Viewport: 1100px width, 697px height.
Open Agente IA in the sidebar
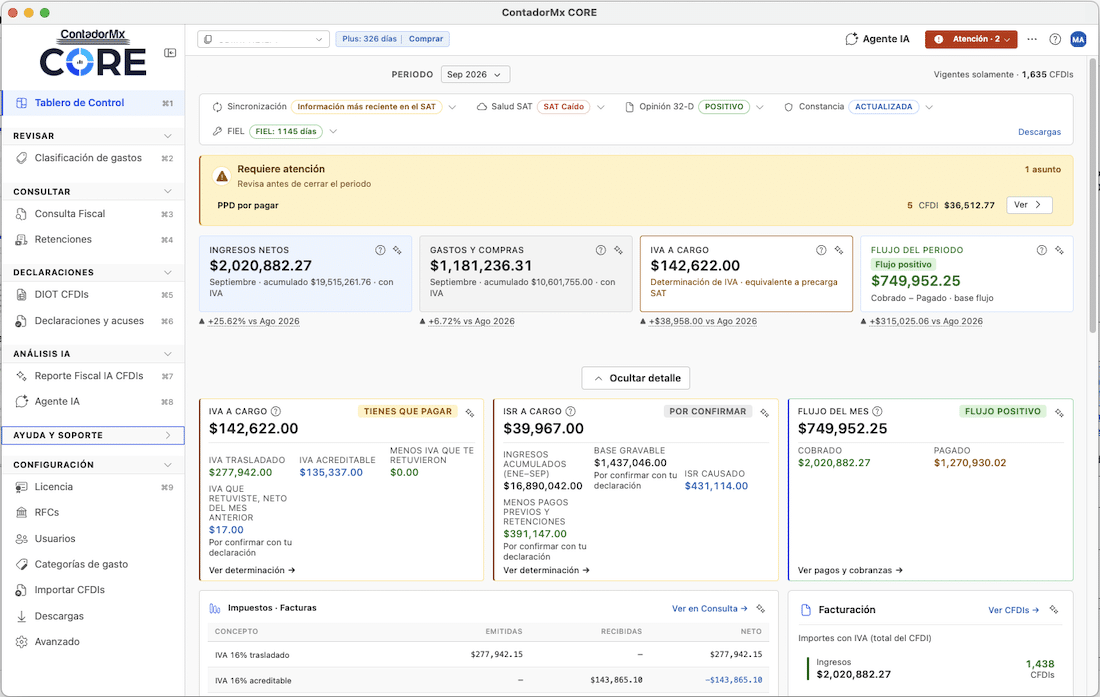click(93, 402)
